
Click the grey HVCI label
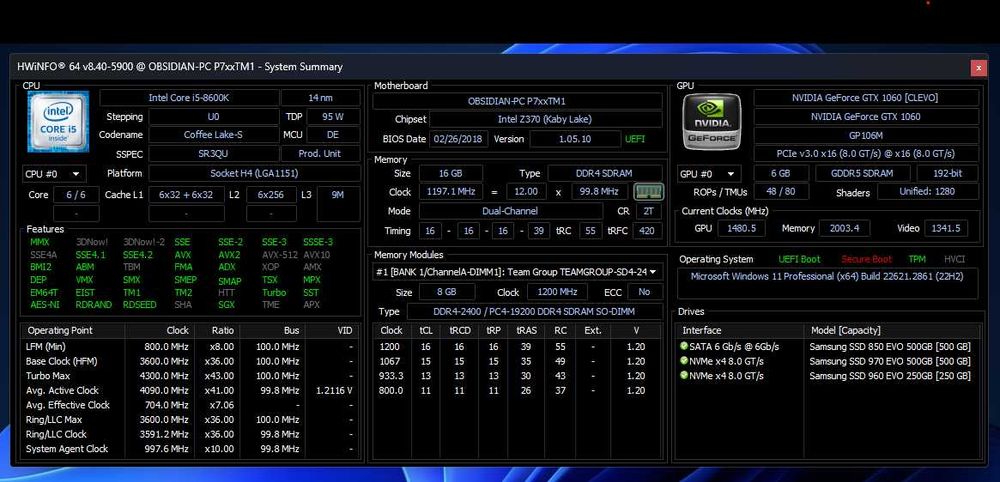point(954,259)
